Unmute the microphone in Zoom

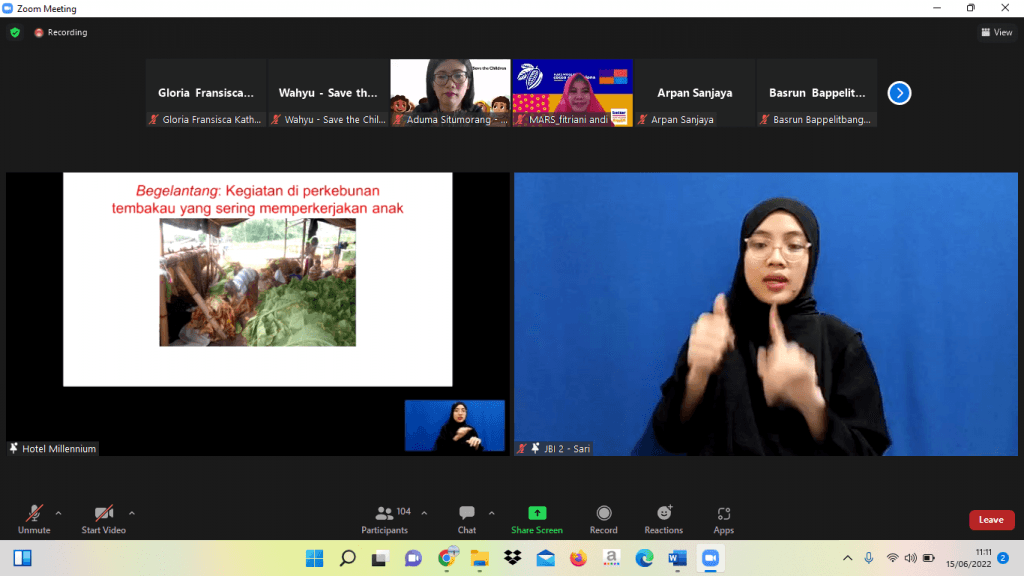34,519
